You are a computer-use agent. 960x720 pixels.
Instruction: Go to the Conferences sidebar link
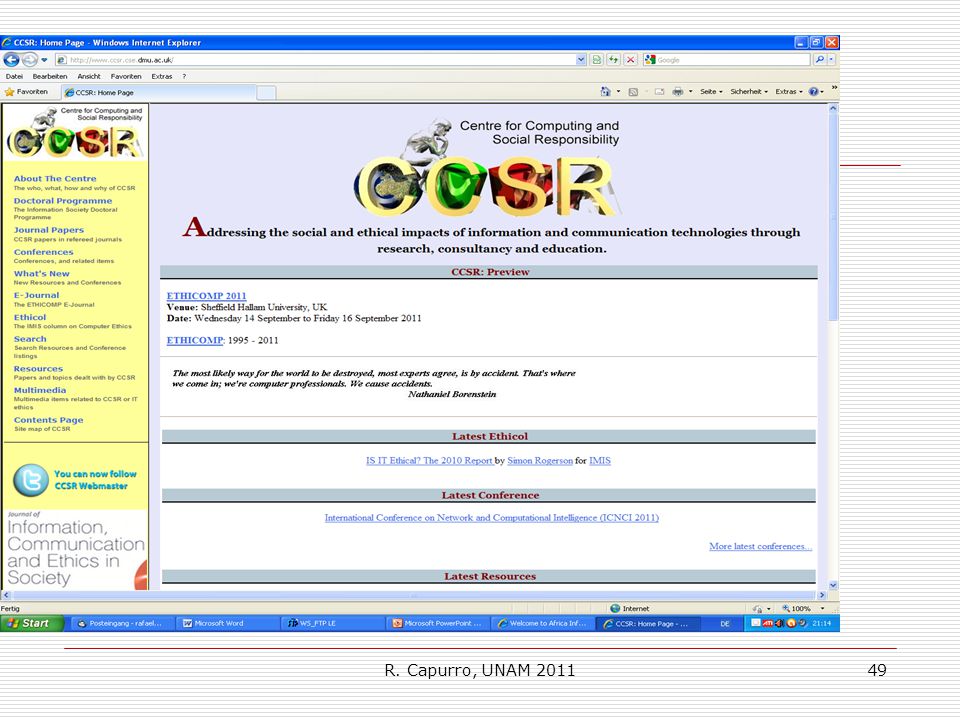click(x=43, y=252)
